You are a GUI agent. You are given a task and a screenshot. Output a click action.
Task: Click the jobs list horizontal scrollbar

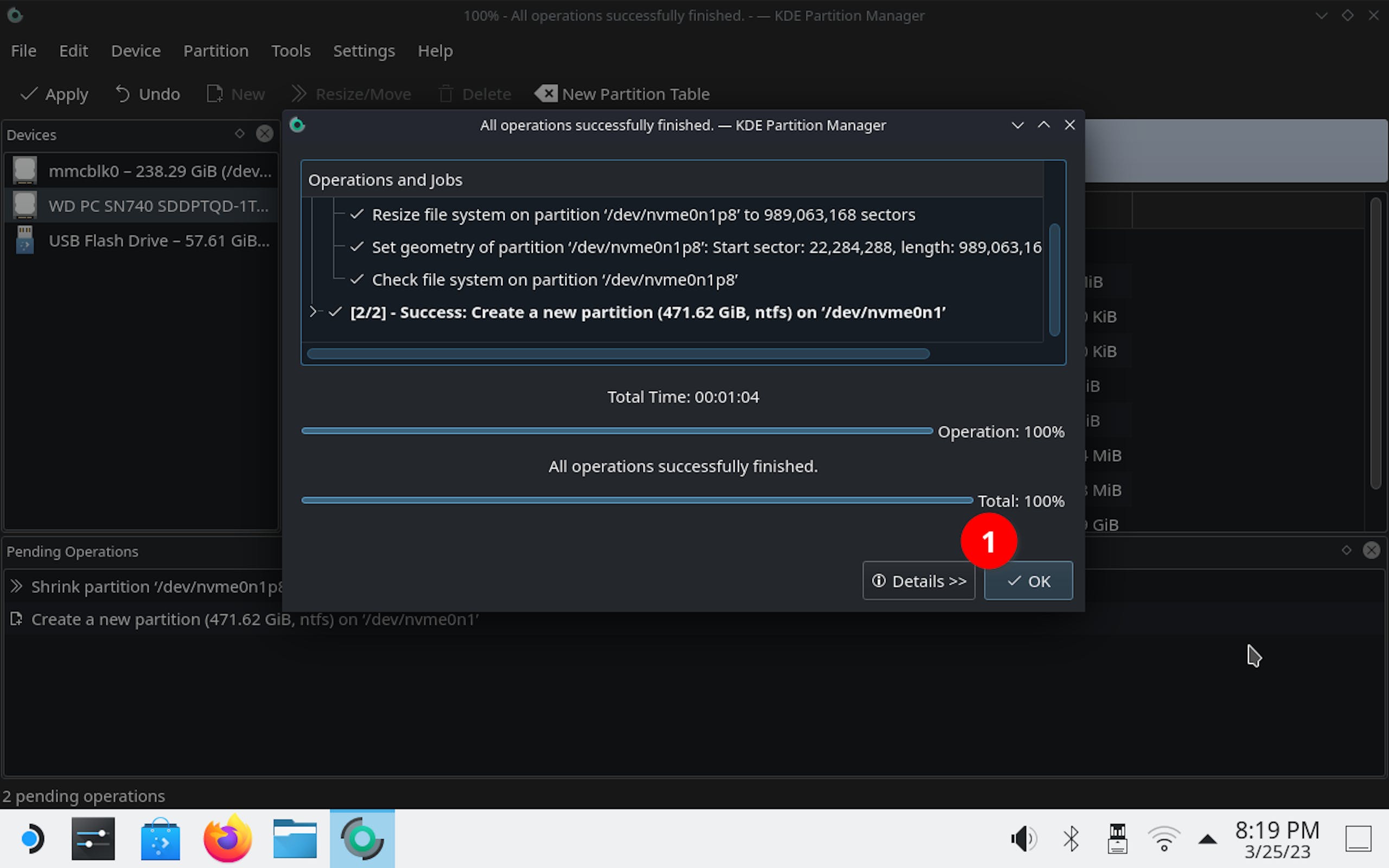click(618, 354)
